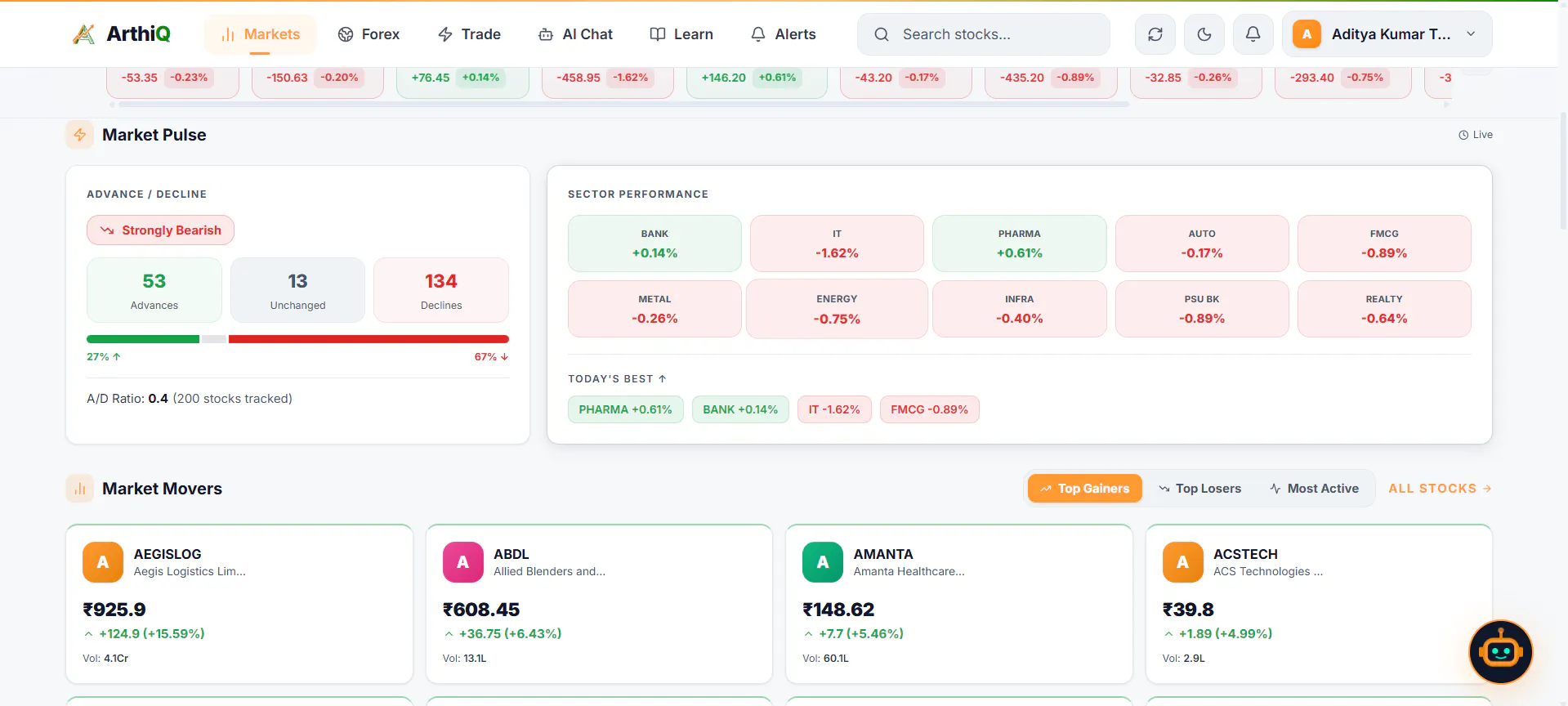Open the AEGISLOG stock card
Screen dimensions: 1568x706
pos(239,604)
